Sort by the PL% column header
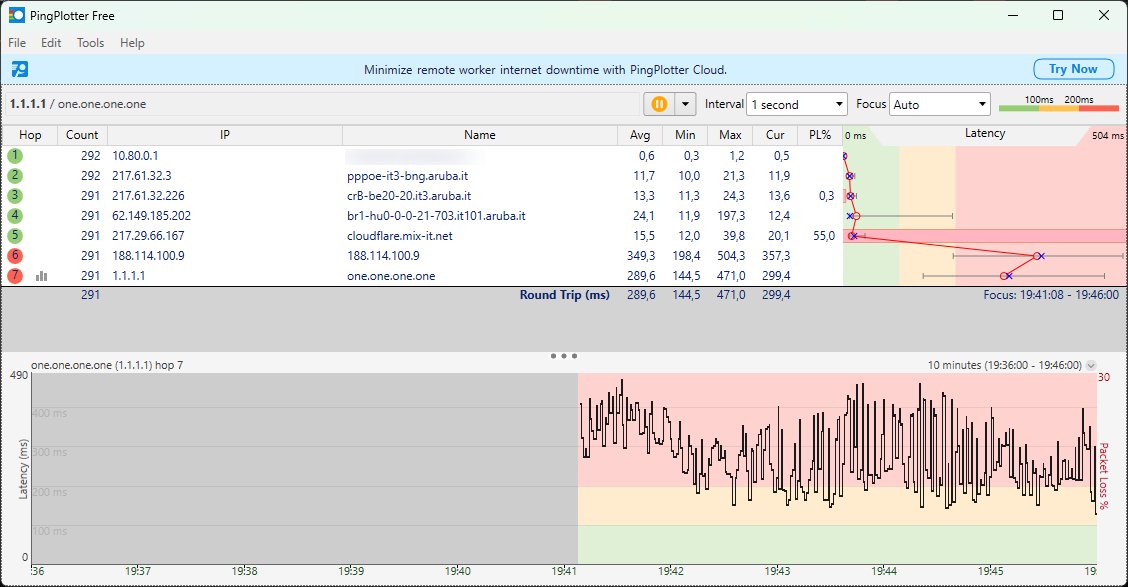Viewport: 1128px width, 587px height. pyautogui.click(x=819, y=135)
